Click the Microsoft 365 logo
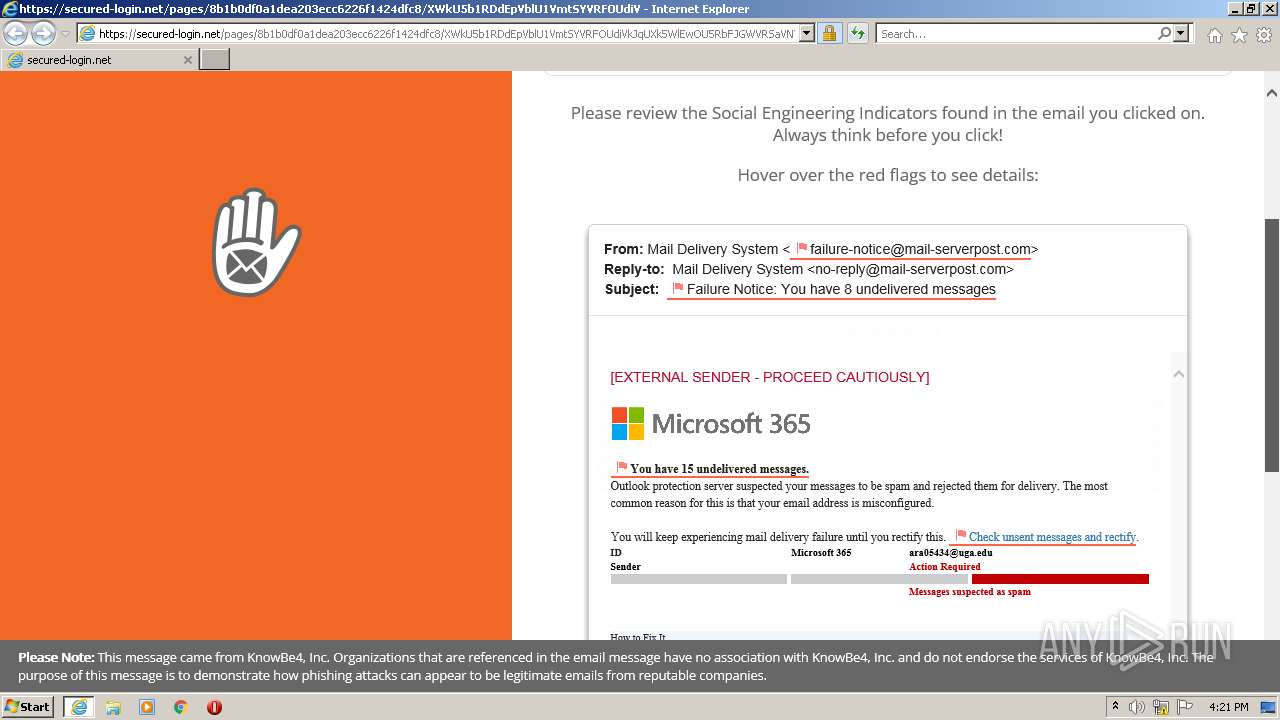The image size is (1280, 720). 711,423
